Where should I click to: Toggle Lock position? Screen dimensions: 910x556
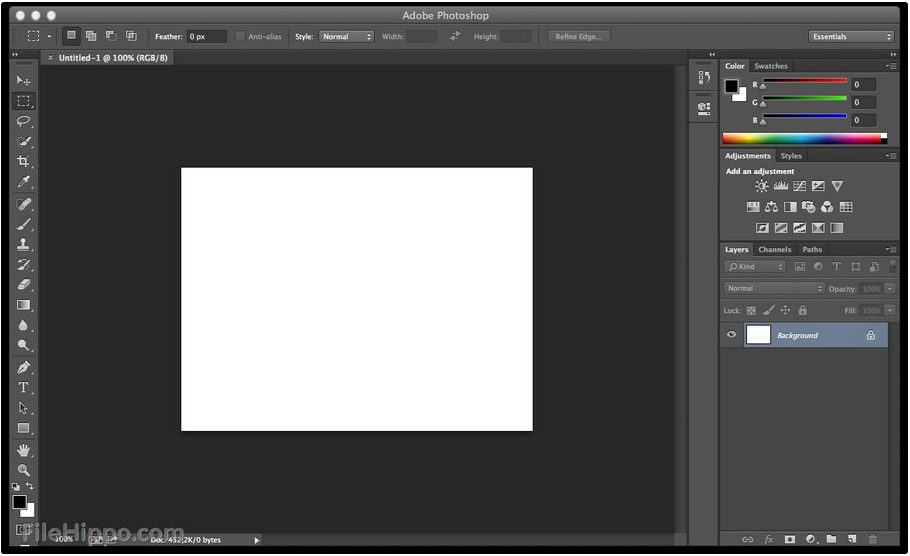(785, 311)
